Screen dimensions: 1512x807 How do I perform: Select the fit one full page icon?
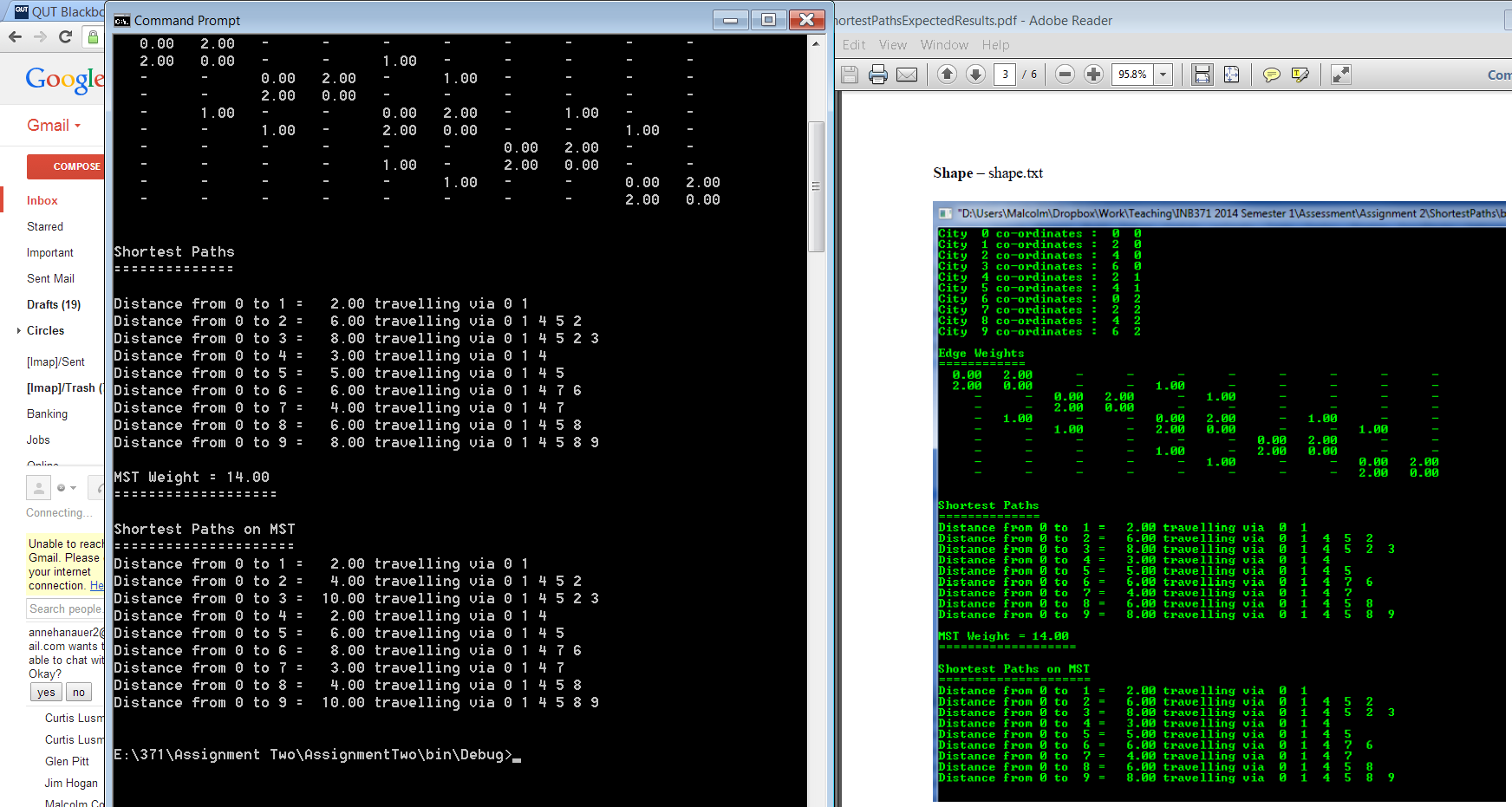[x=1231, y=75]
